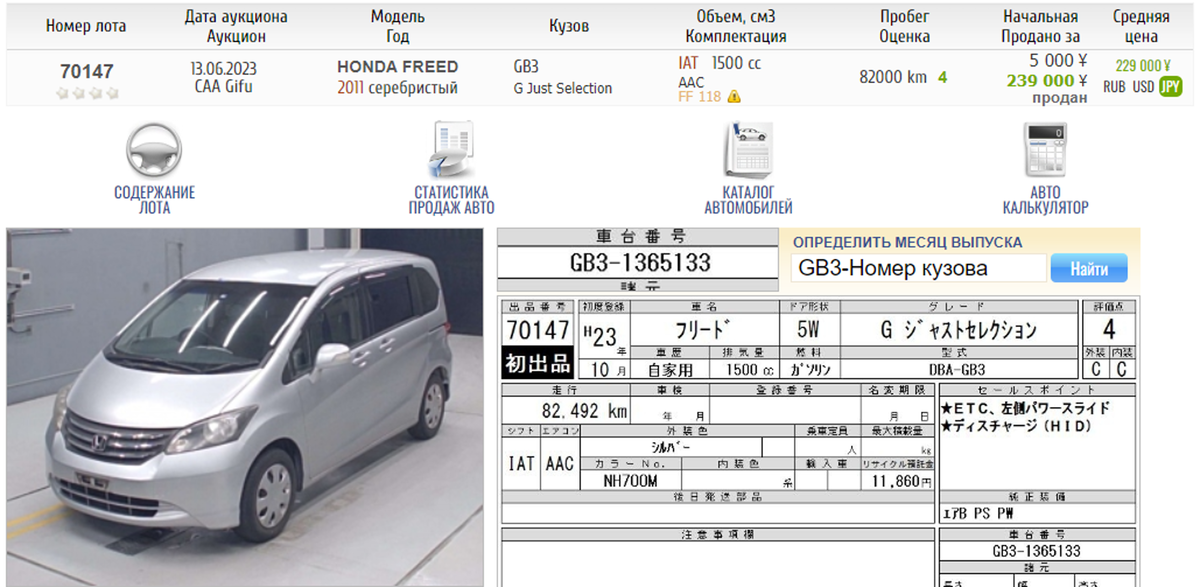Switch price currency to USD
The image size is (1200, 587).
click(1143, 87)
